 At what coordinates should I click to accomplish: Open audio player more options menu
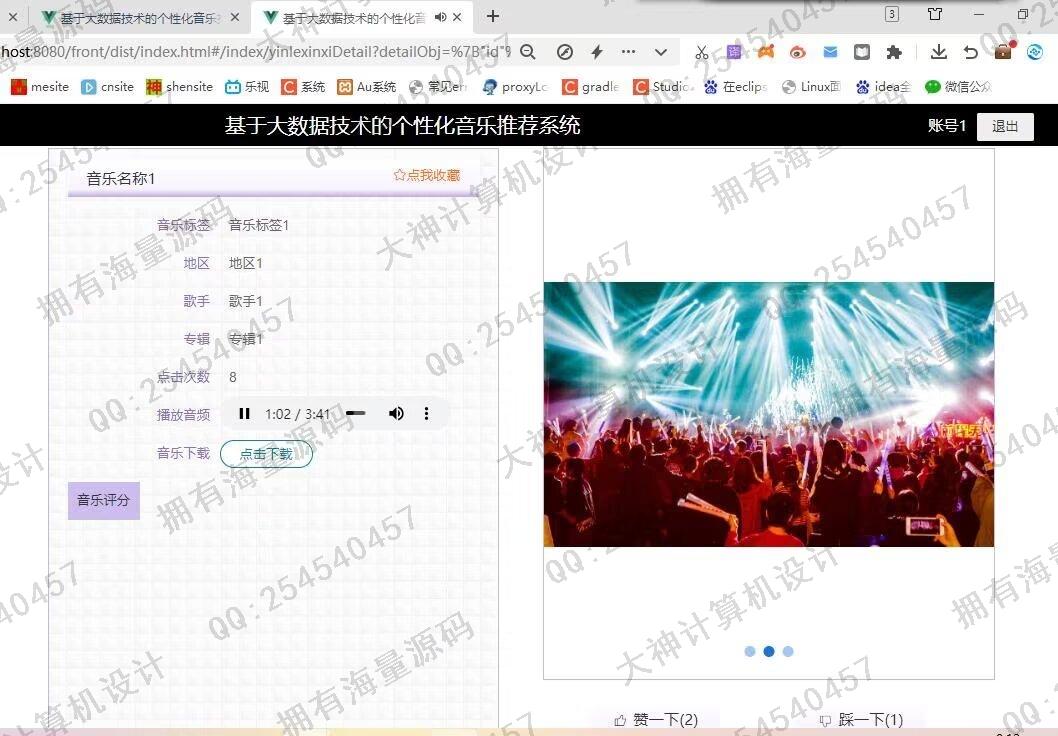[x=426, y=414]
